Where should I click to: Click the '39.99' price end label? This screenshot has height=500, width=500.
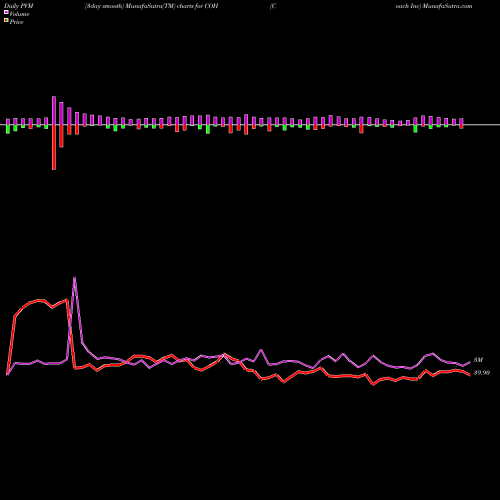482,373
